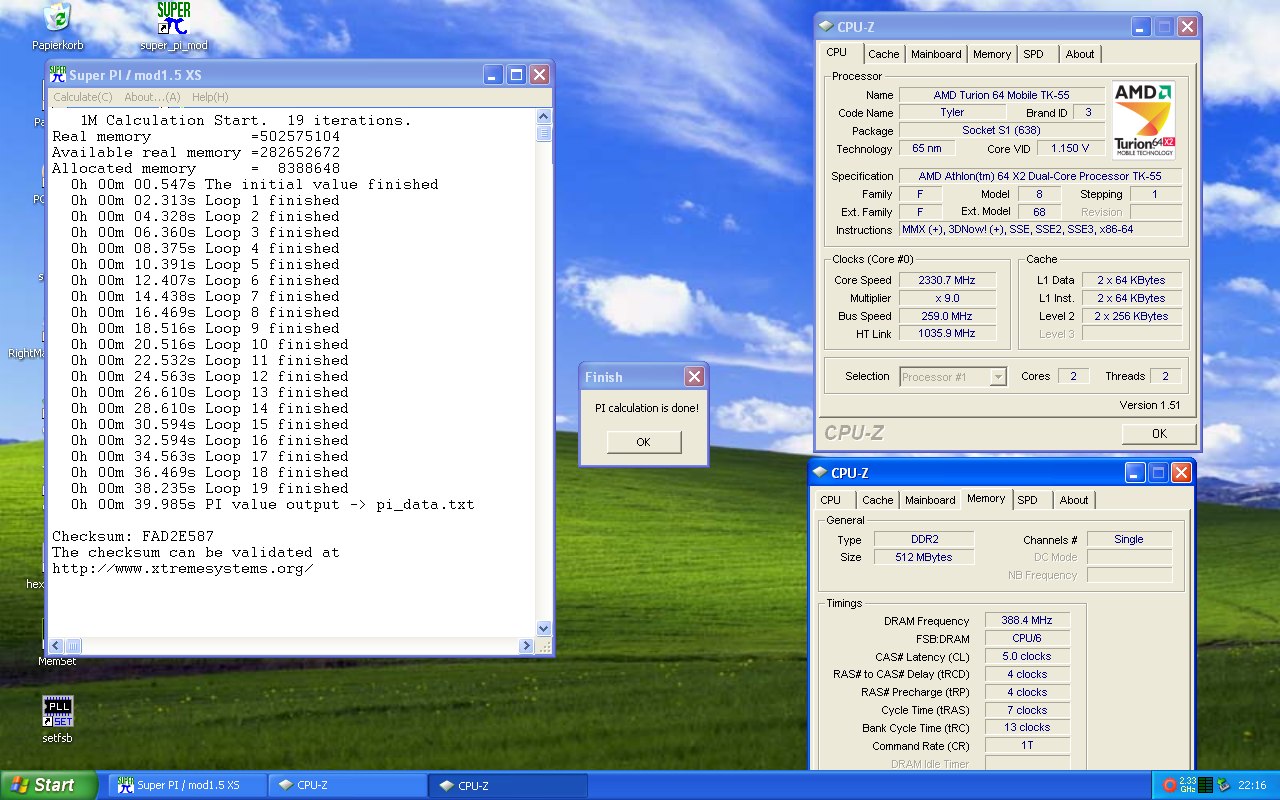The image size is (1280, 800).
Task: Click the Command Rate value 1T
Action: coord(1027,746)
